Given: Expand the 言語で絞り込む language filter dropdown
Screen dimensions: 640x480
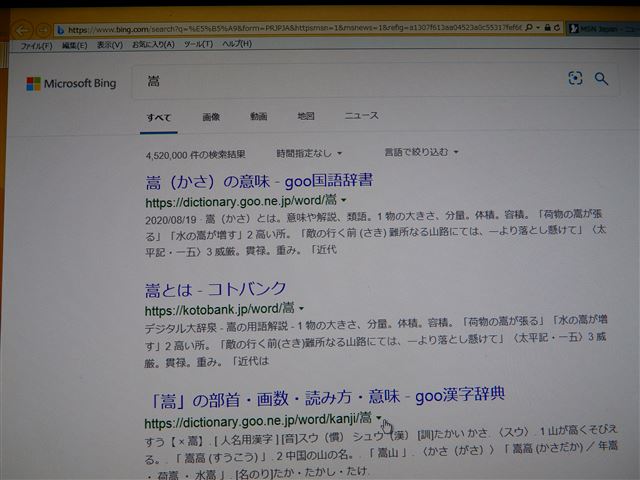Looking at the screenshot, I should click(421, 152).
